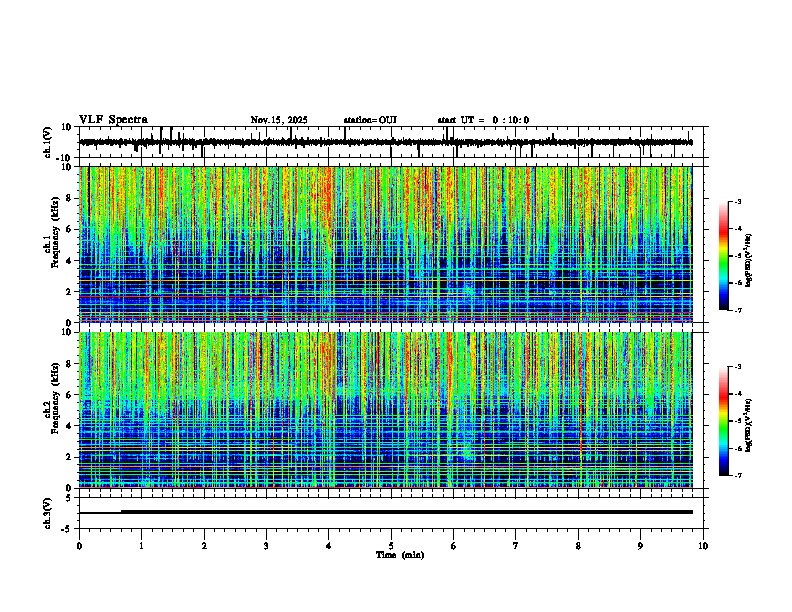Click the ch.1 color bar legend label
This screenshot has width=792, height=612.
click(x=749, y=260)
